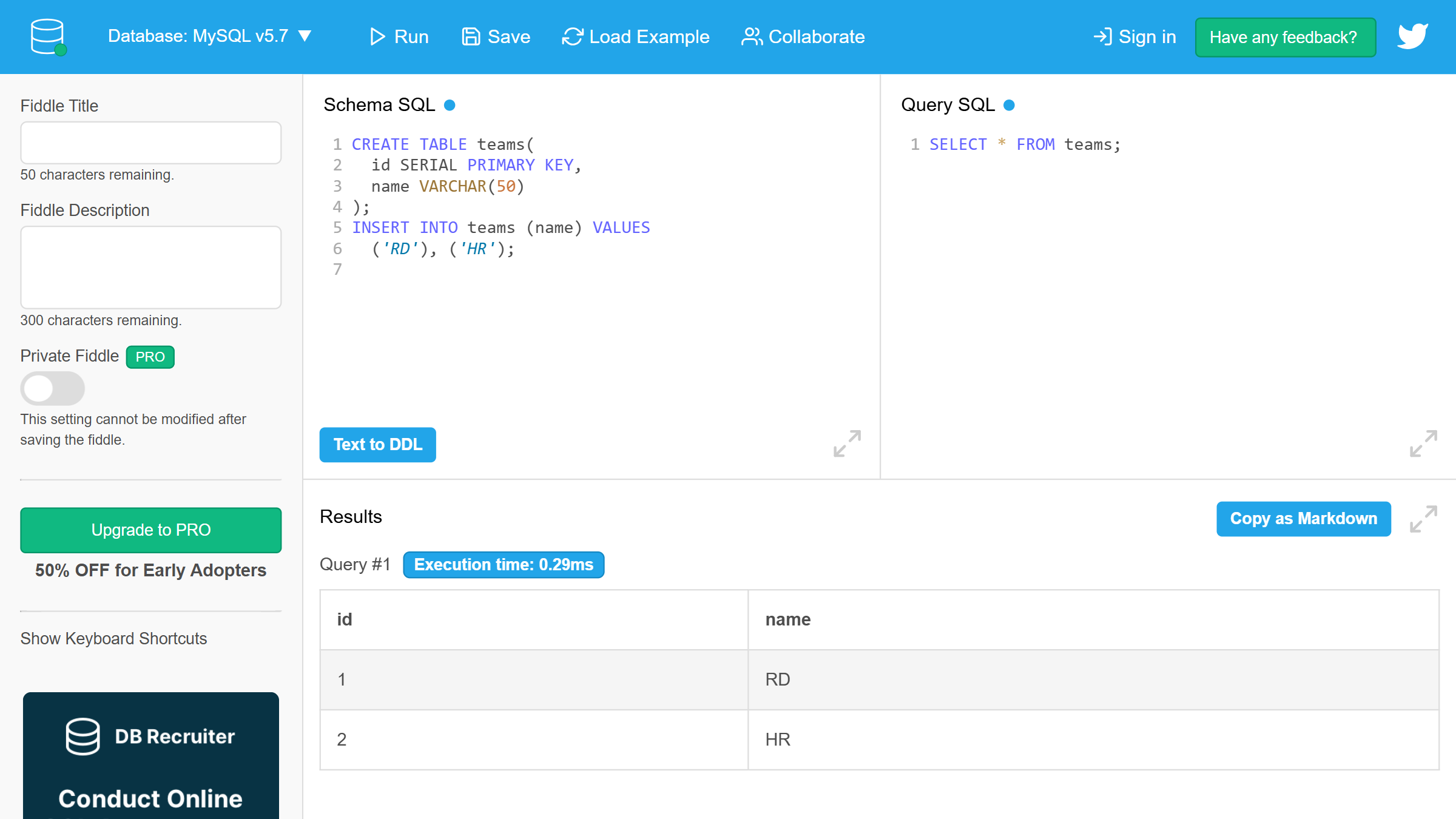
Task: Click Copy as Markdown button
Action: coord(1303,519)
